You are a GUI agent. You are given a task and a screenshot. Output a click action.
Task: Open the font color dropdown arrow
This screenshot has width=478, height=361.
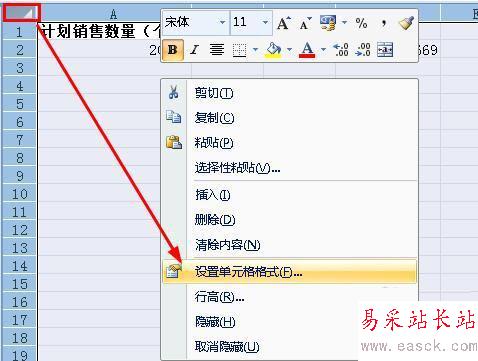pyautogui.click(x=323, y=50)
